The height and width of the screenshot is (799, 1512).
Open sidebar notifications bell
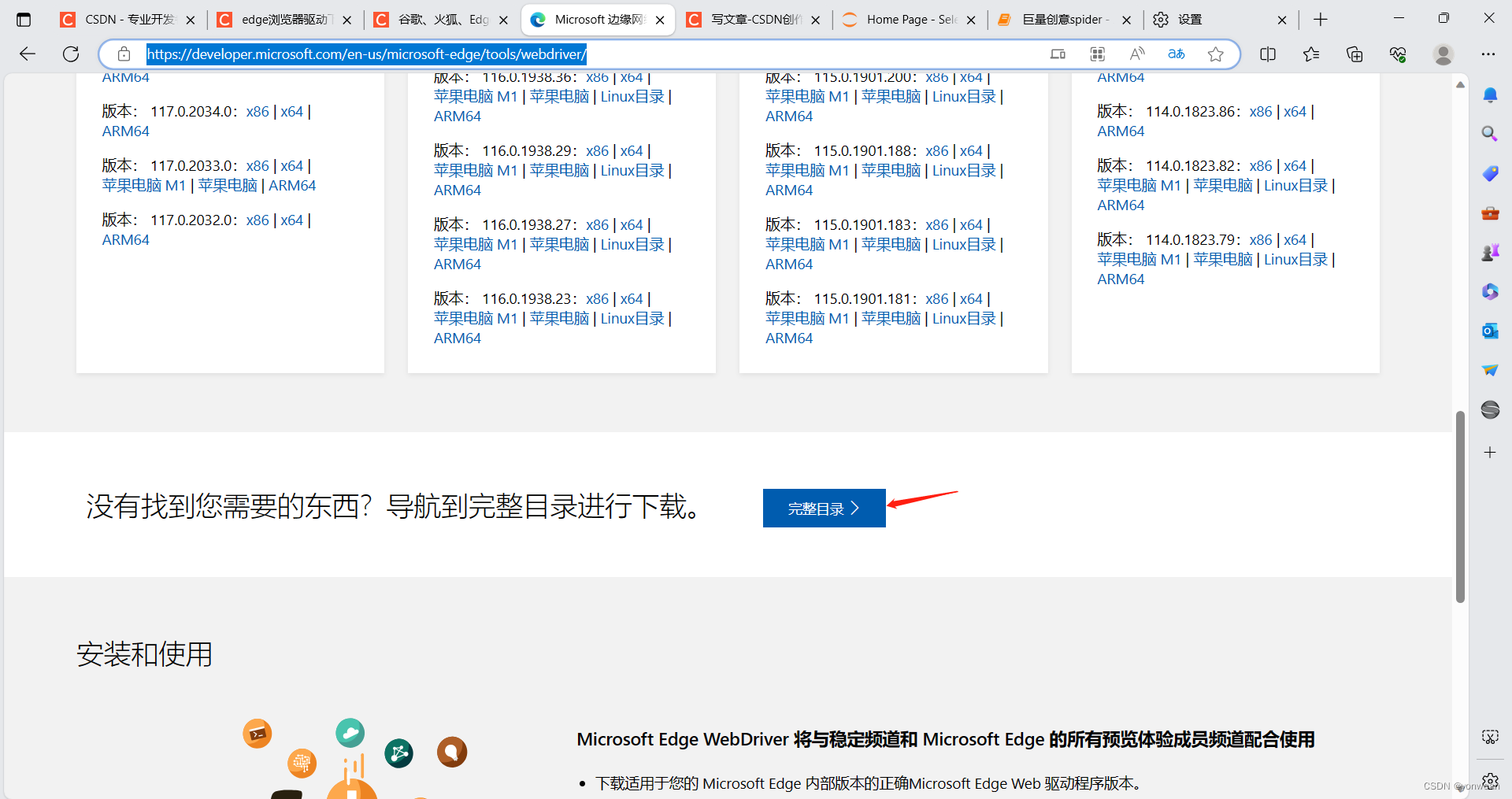pyautogui.click(x=1490, y=95)
